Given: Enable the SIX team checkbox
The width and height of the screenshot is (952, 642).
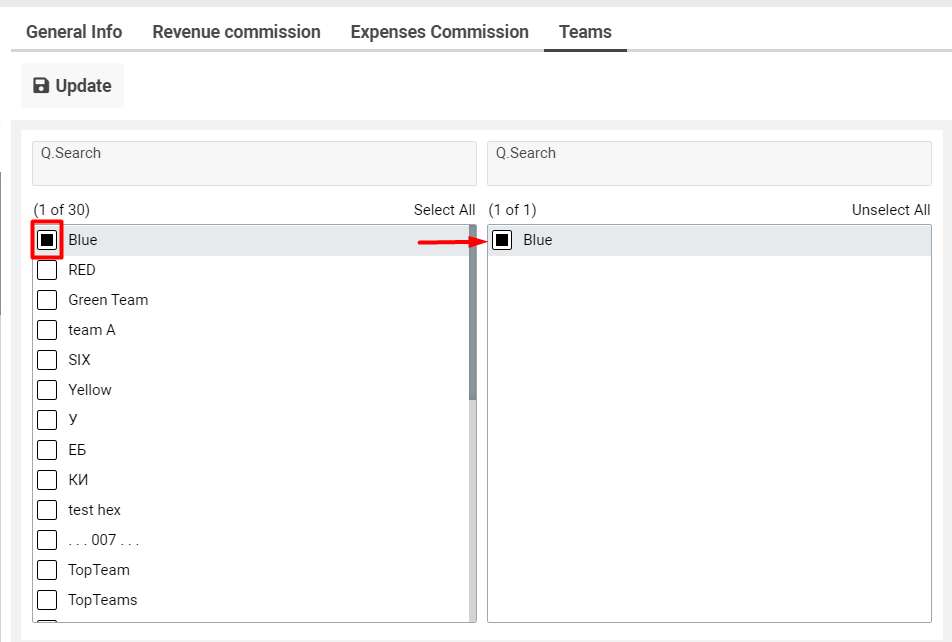Looking at the screenshot, I should (x=47, y=359).
